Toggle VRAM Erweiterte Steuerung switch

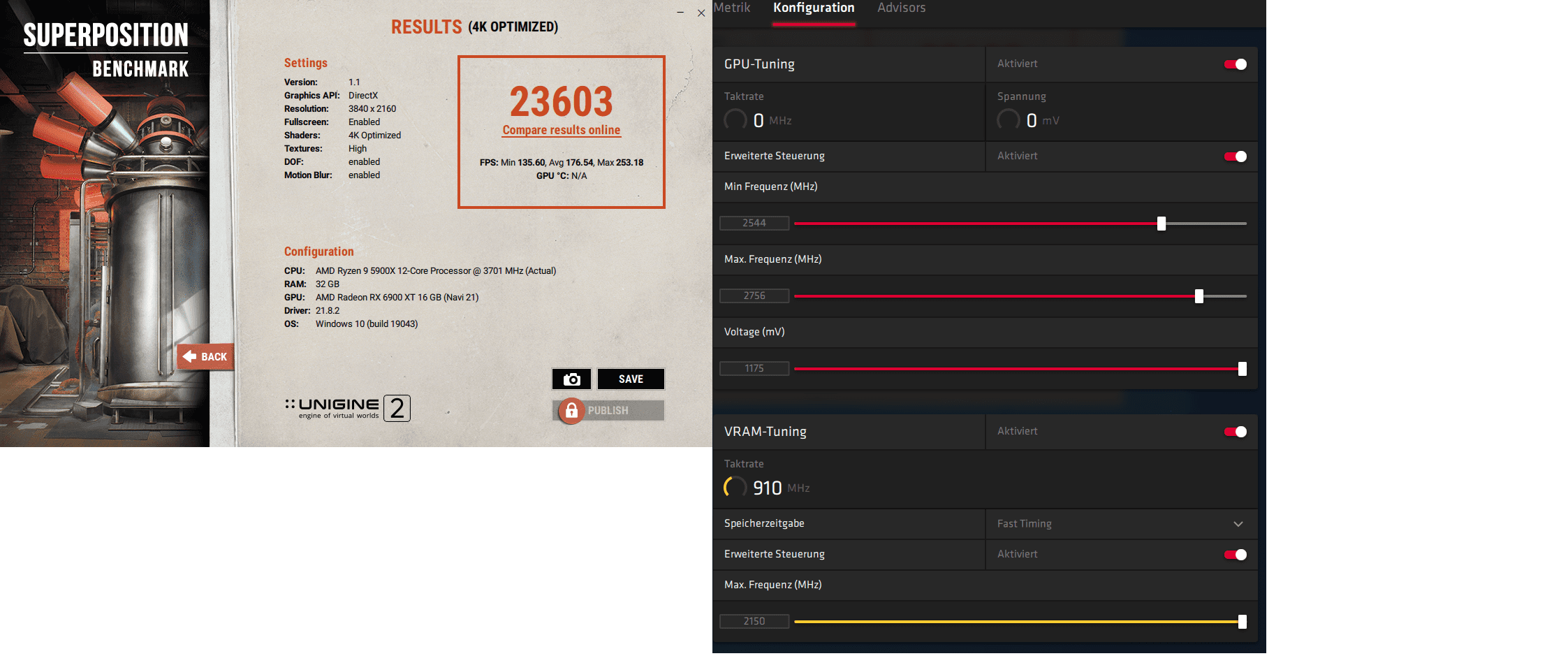click(1235, 555)
